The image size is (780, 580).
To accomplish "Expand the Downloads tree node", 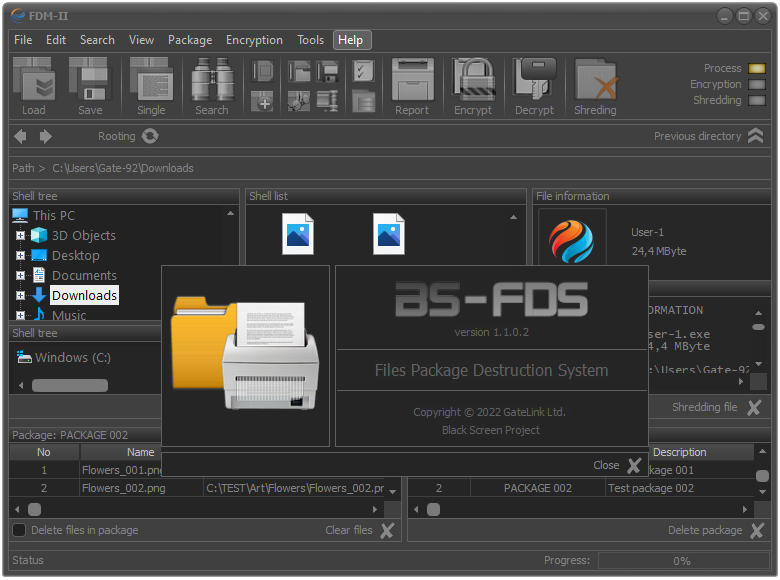I will pyautogui.click(x=20, y=295).
